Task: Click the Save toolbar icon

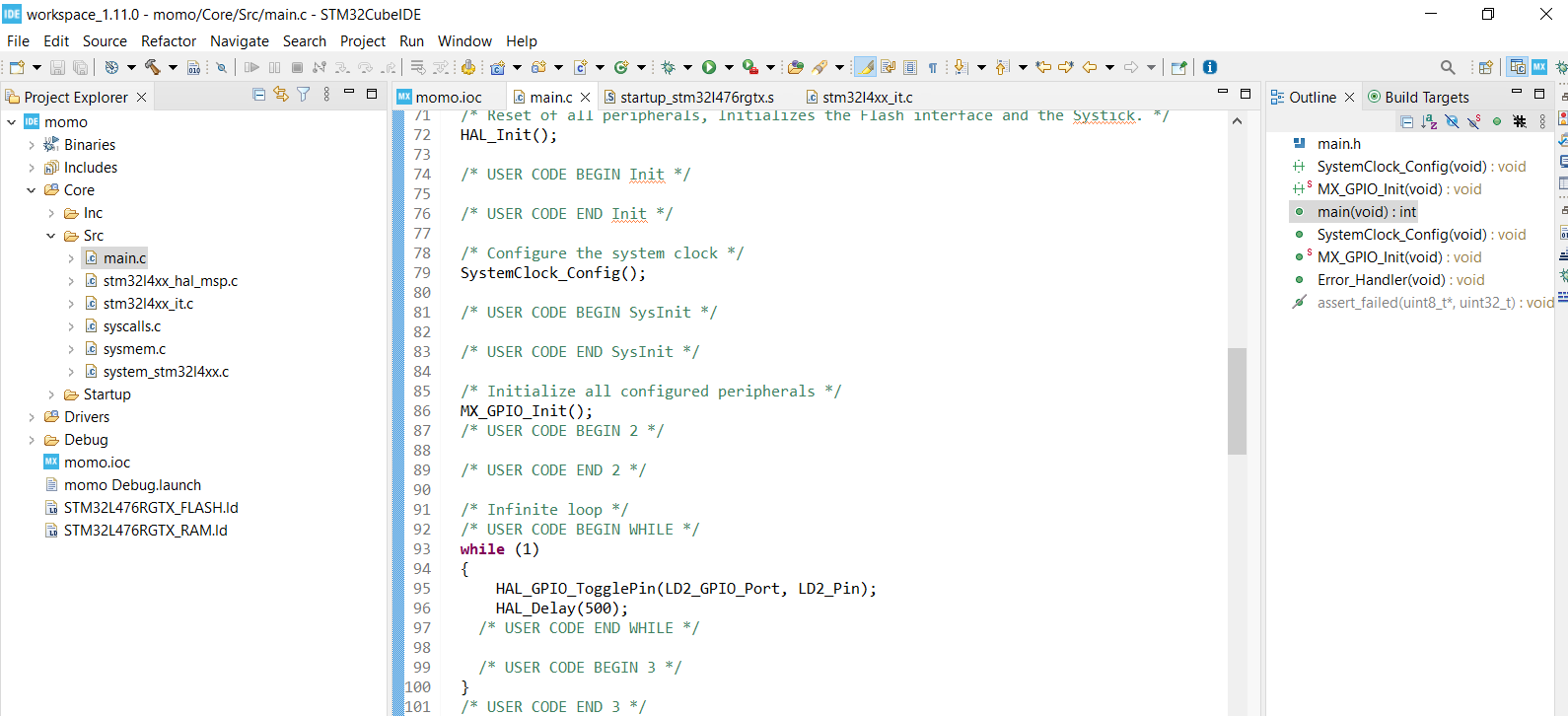Action: [57, 67]
